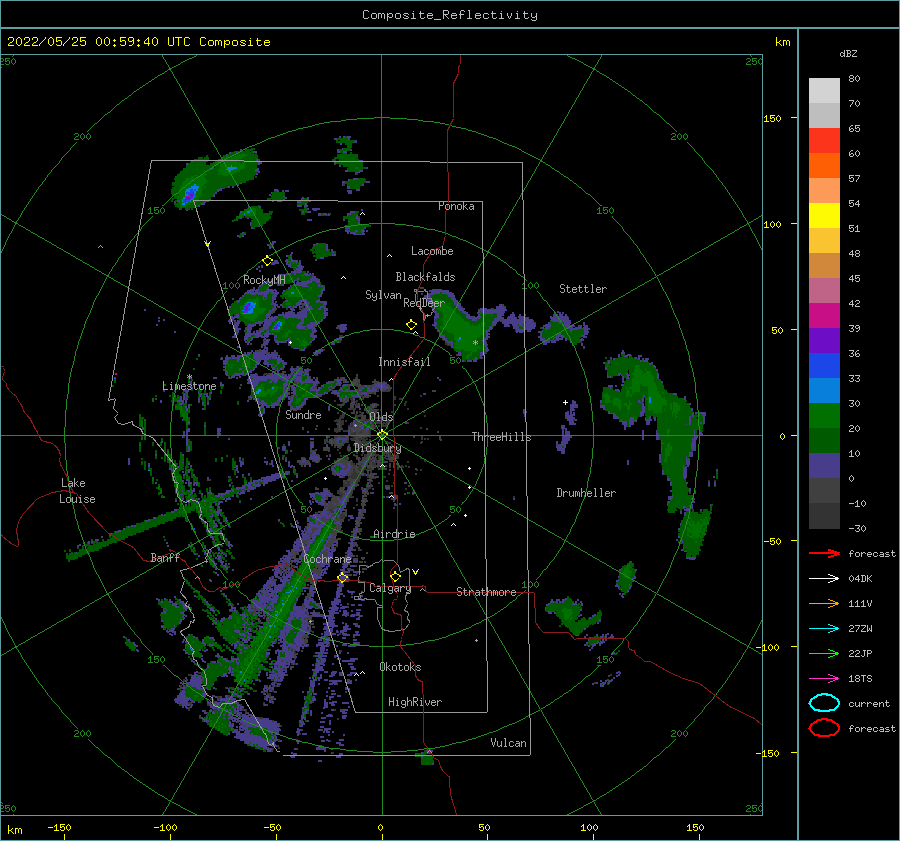Click the red forecast arrow in legend
900x841 pixels.
click(x=824, y=553)
